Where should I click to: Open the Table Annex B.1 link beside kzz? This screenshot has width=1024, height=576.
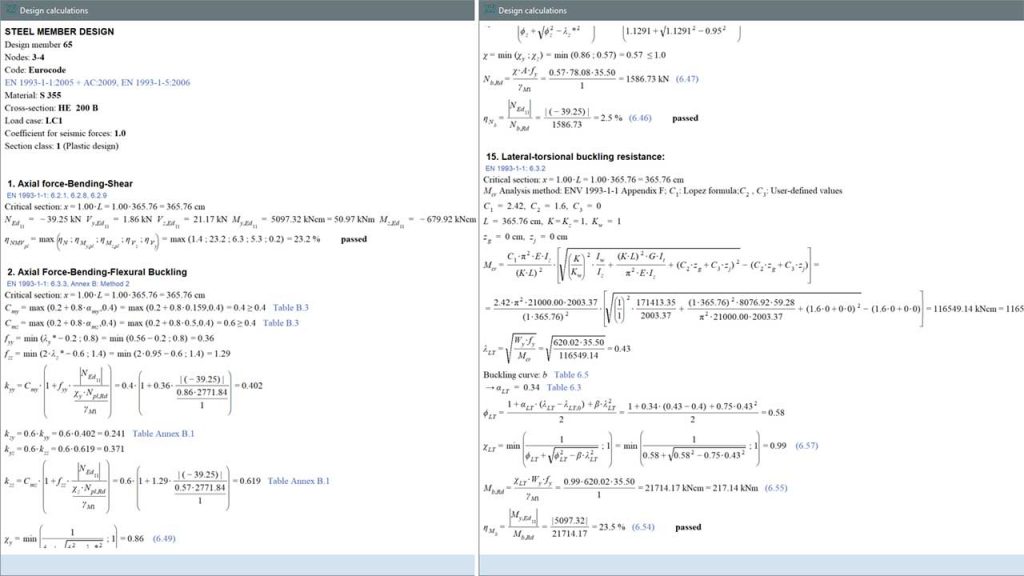[x=298, y=481]
